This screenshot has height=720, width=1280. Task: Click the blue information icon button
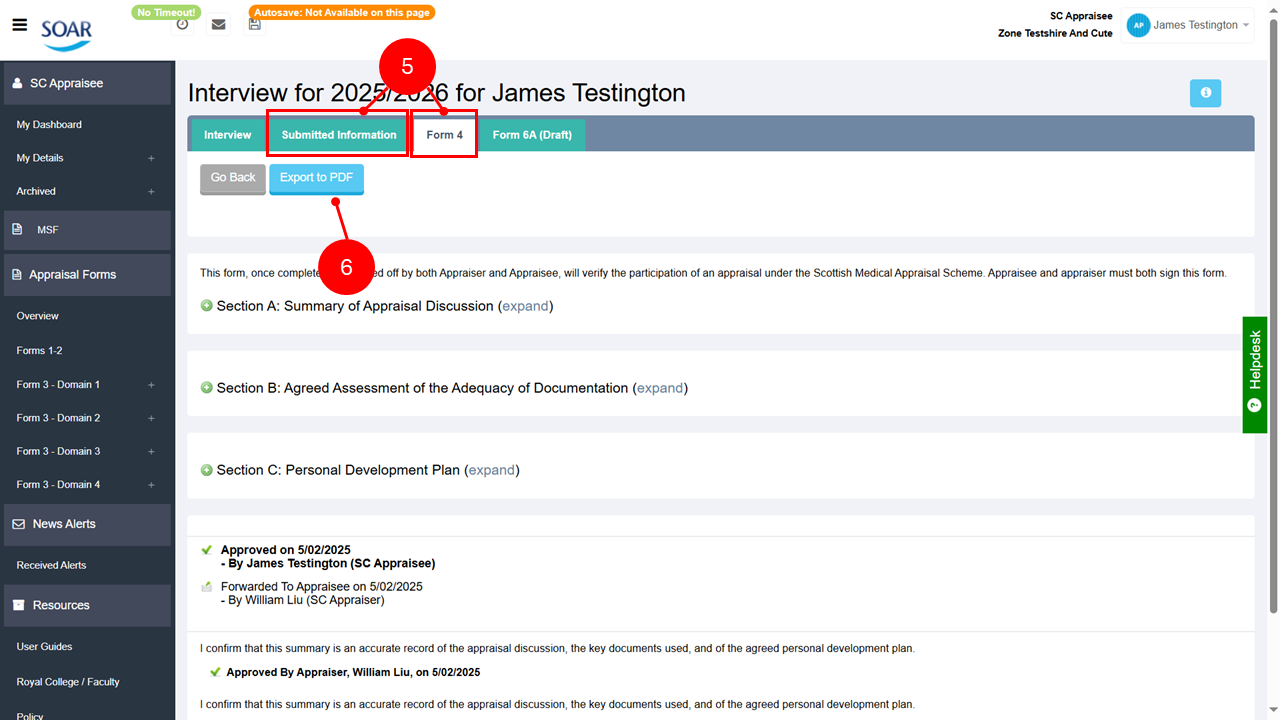coord(1205,93)
